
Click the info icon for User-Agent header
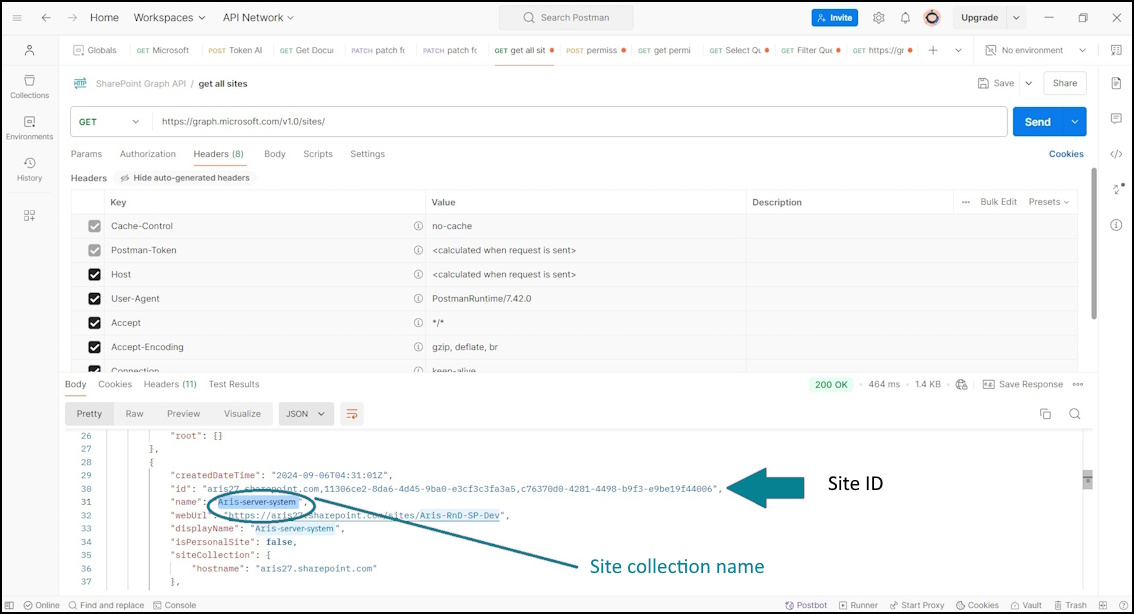(x=418, y=299)
